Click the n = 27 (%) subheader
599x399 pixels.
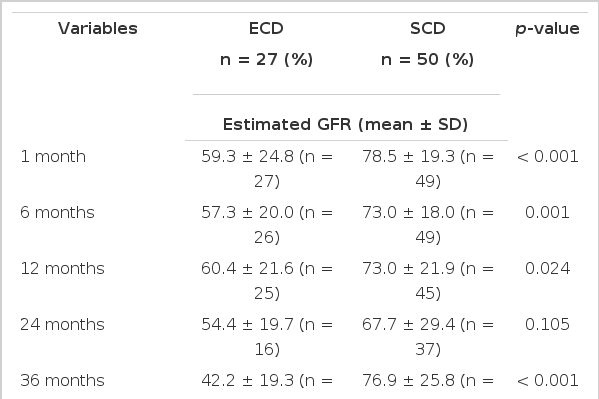pos(266,59)
